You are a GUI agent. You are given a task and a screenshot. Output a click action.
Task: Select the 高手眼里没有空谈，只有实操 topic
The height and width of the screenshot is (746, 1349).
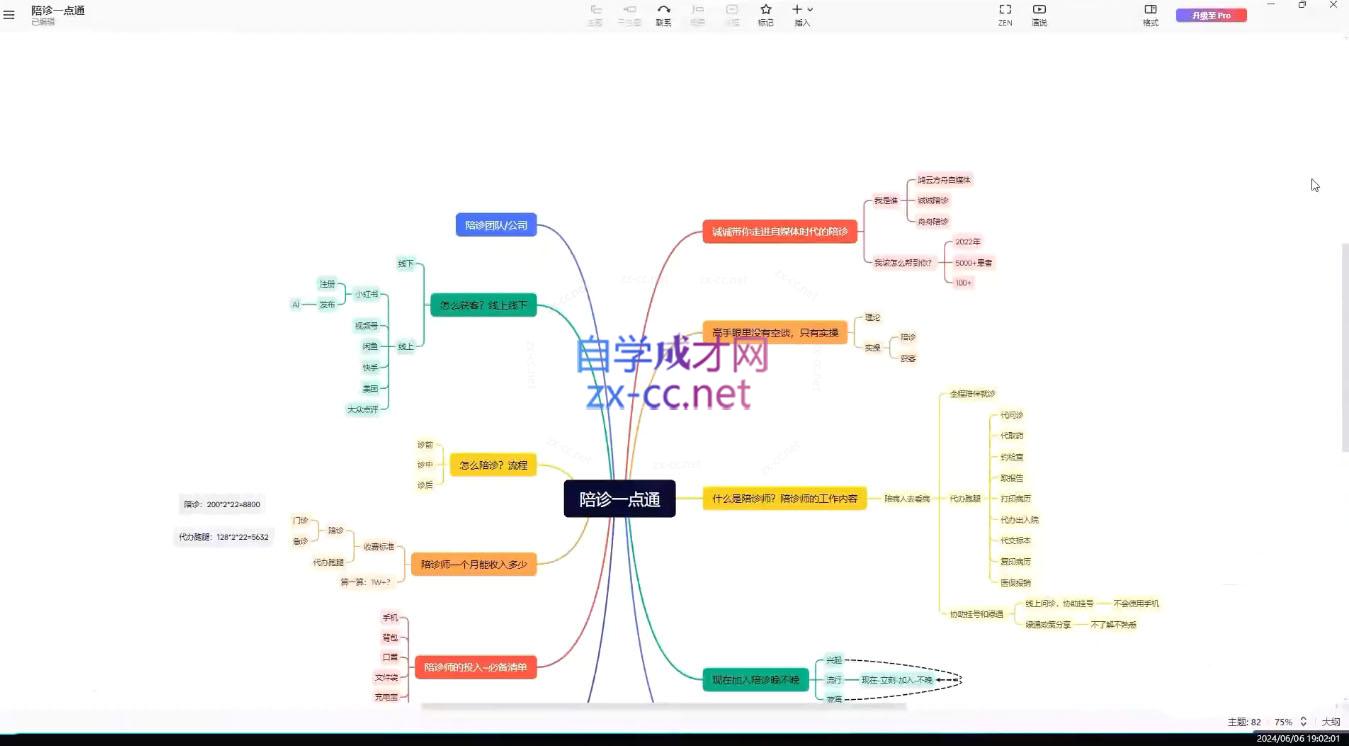(x=776, y=332)
